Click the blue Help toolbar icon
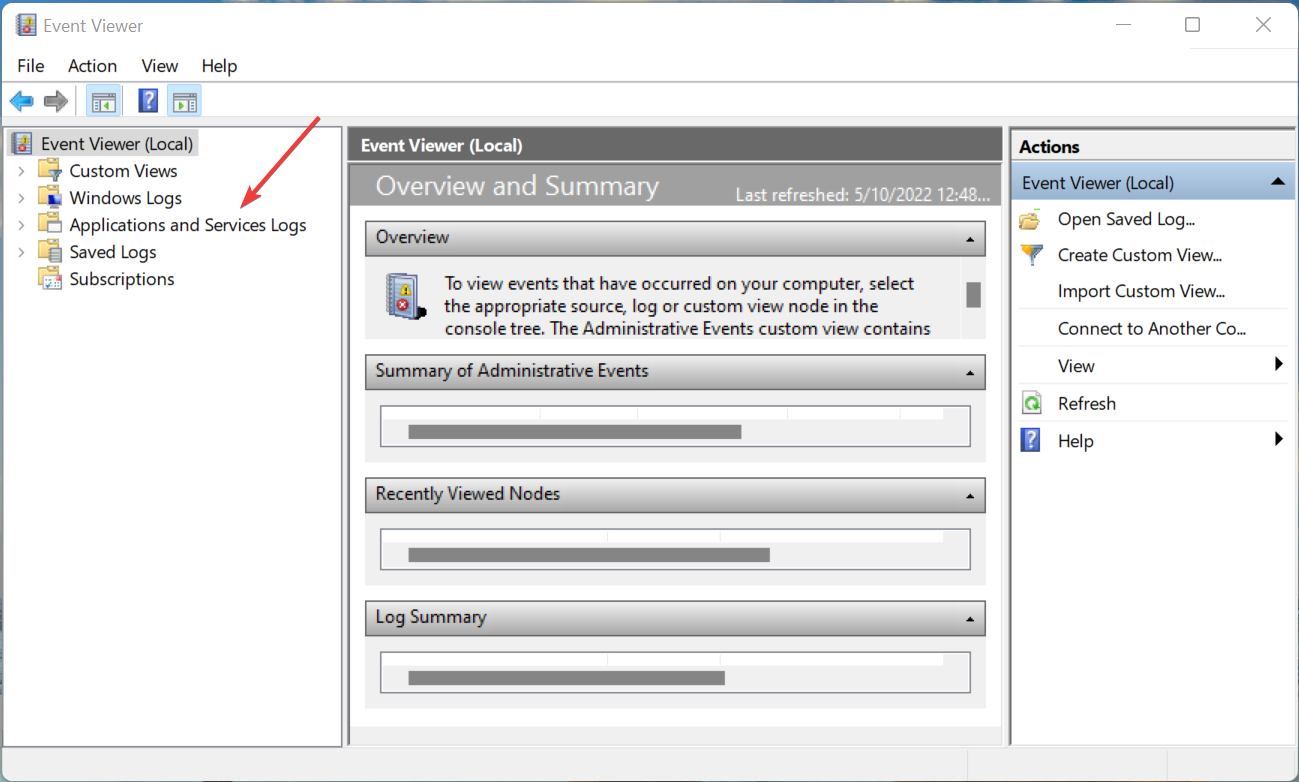This screenshot has height=782, width=1299. (x=148, y=101)
